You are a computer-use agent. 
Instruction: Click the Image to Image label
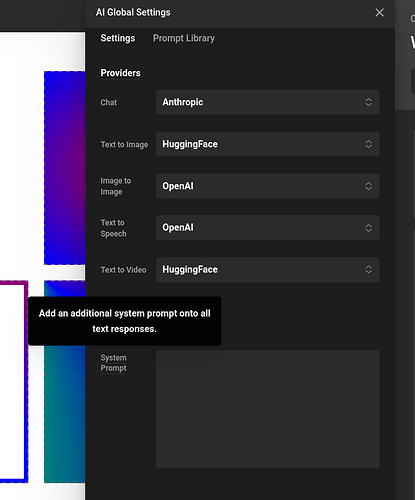point(116,186)
